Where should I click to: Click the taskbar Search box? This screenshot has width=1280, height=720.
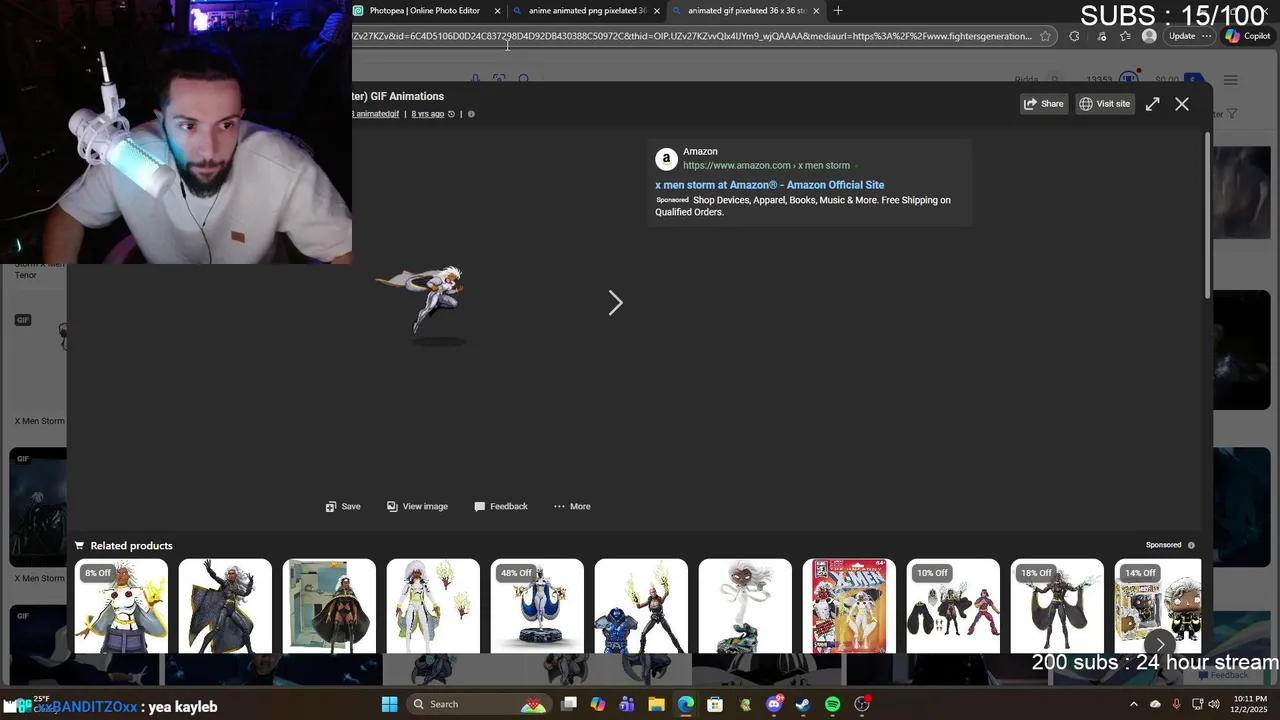[x=478, y=704]
